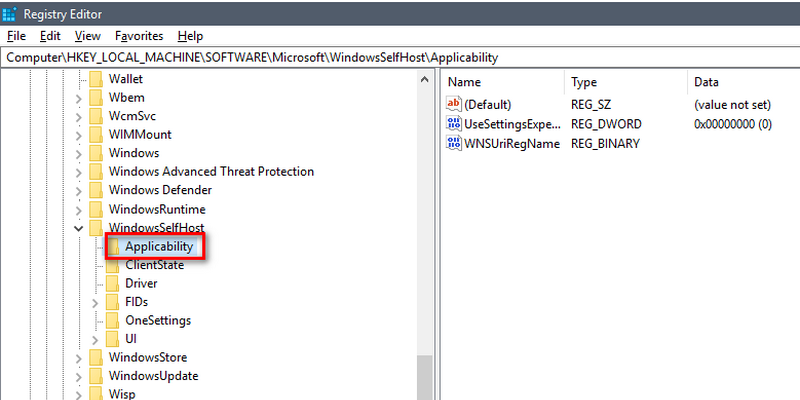Select the Windows Defender key label
This screenshot has height=400, width=800.
tap(160, 190)
